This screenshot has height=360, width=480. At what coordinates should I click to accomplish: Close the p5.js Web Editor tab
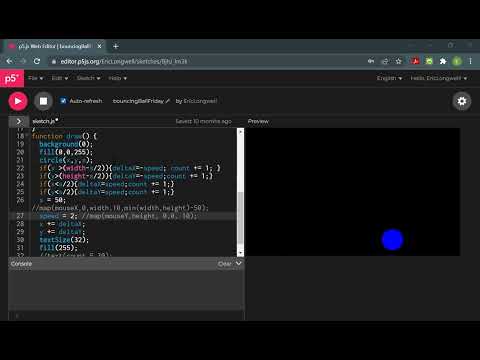[99, 46]
